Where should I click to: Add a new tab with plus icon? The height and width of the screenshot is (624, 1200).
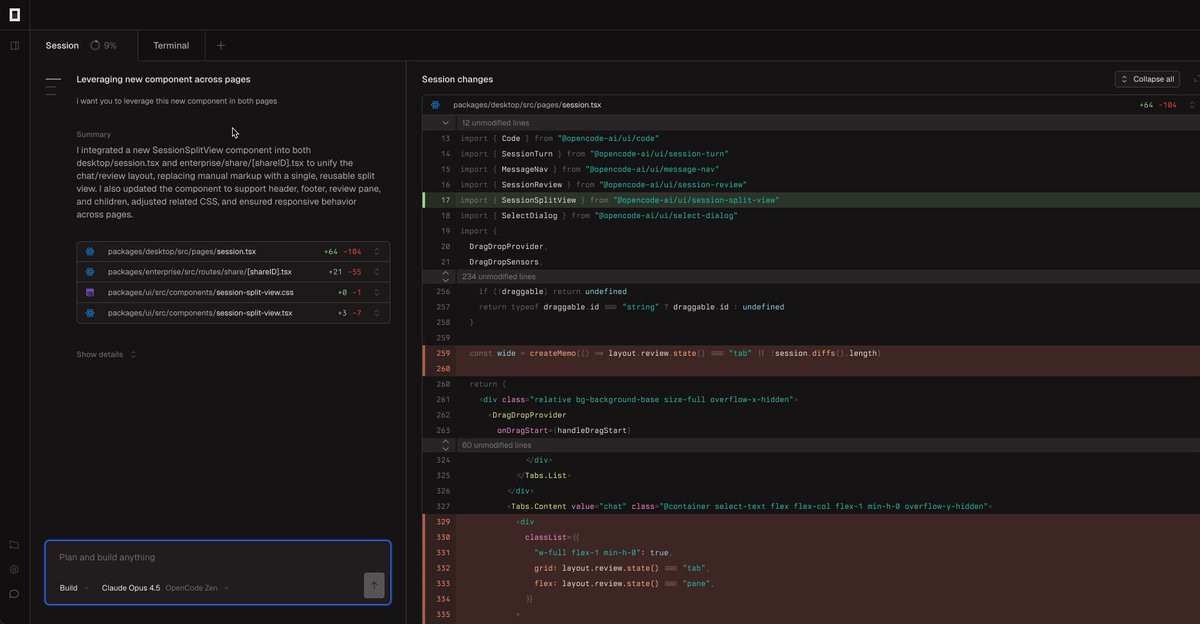[221, 45]
